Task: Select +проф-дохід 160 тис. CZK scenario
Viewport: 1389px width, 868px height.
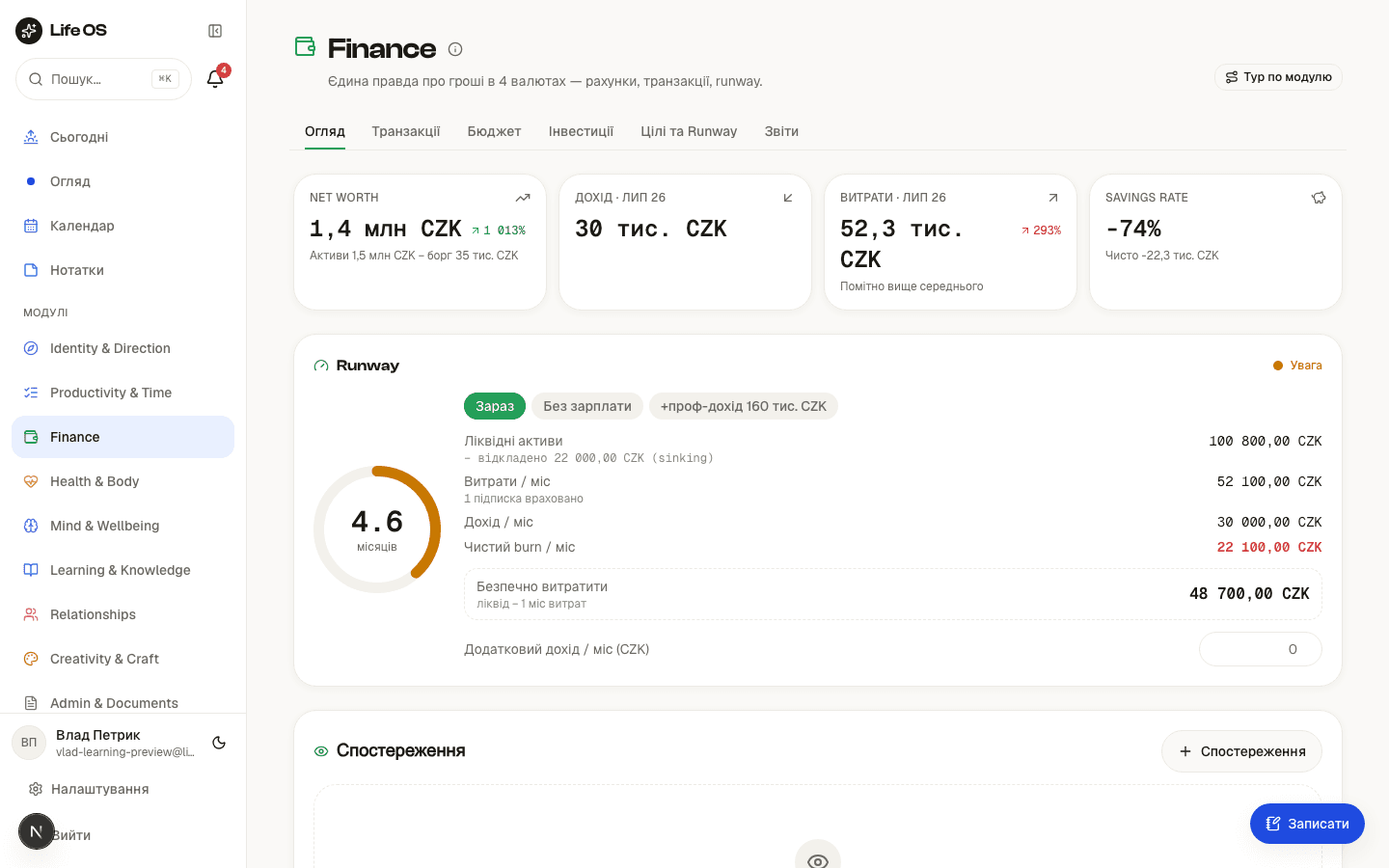Action: pos(744,406)
